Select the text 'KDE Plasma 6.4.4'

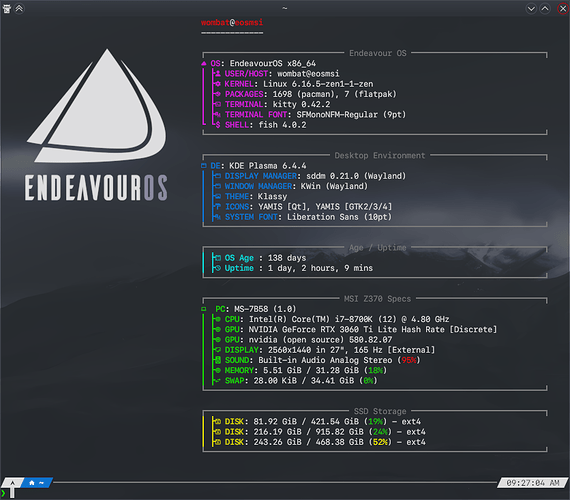pos(268,166)
